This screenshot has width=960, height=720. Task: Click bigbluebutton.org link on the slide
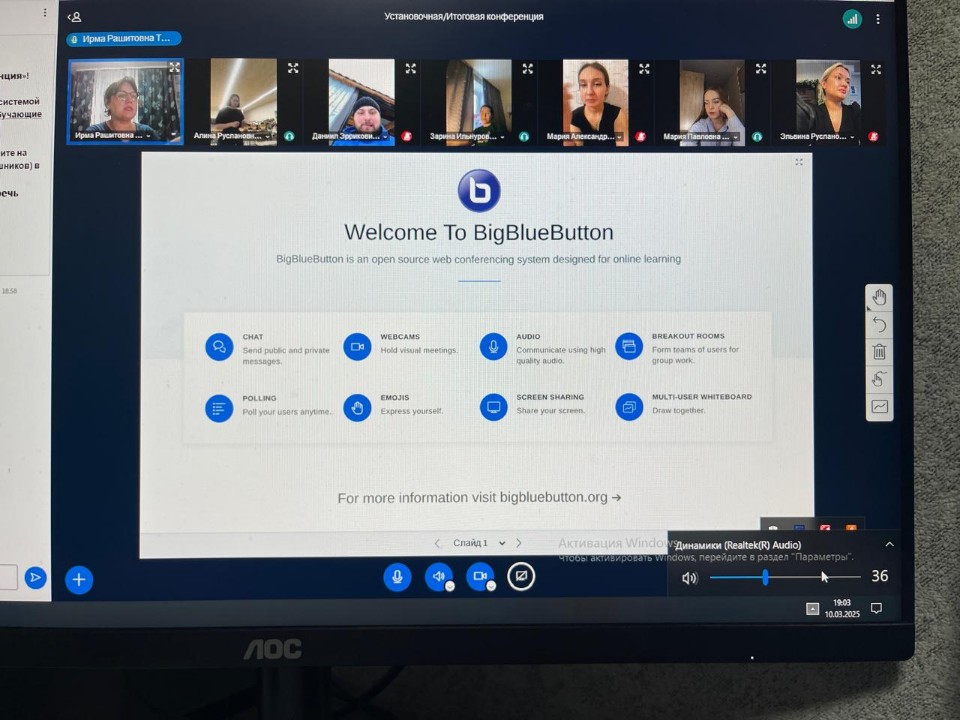[553, 497]
